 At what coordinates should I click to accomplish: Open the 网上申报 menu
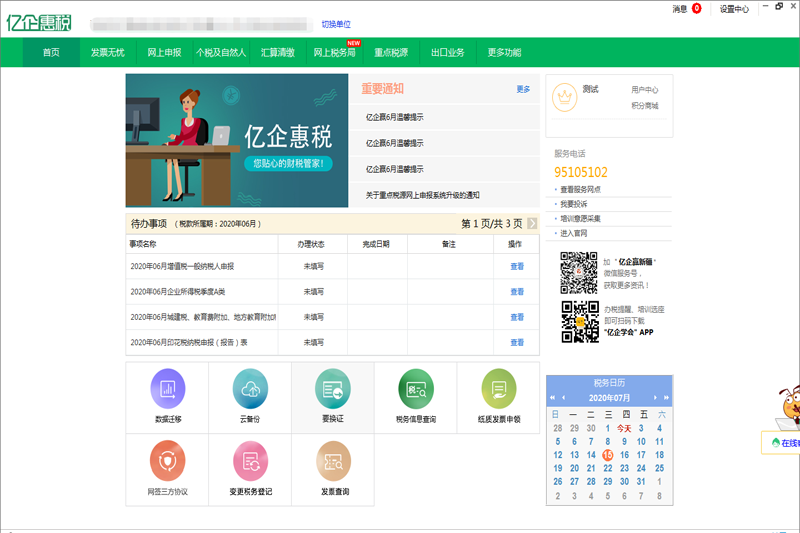pyautogui.click(x=164, y=52)
